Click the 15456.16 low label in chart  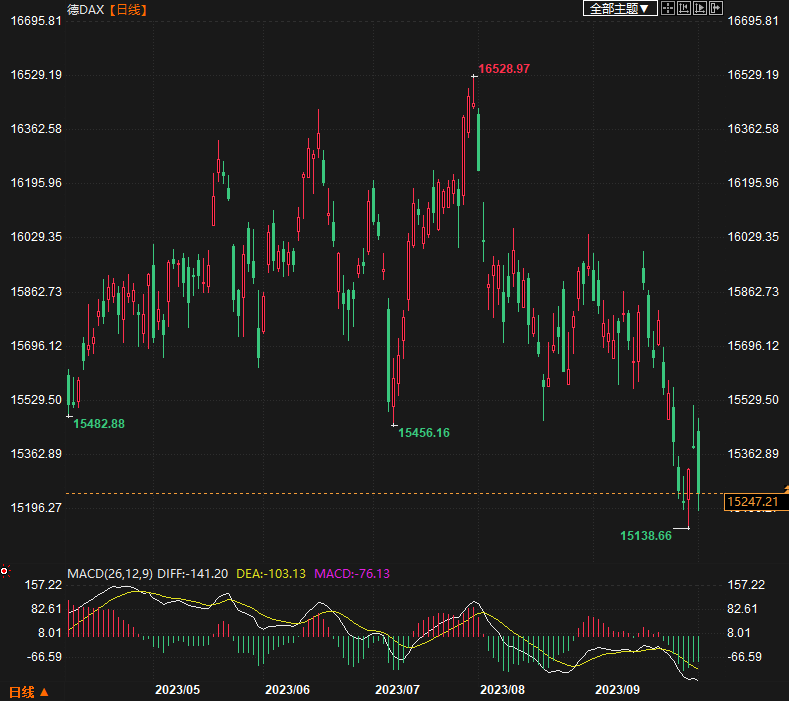424,433
